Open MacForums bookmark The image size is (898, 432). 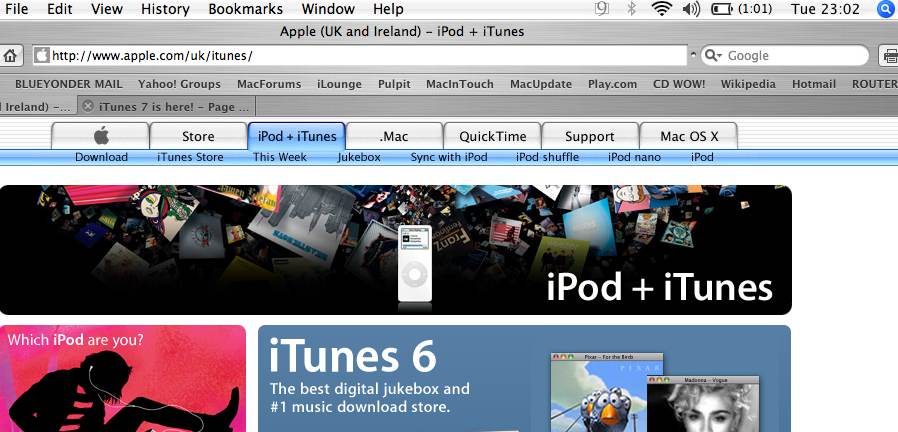click(x=269, y=84)
